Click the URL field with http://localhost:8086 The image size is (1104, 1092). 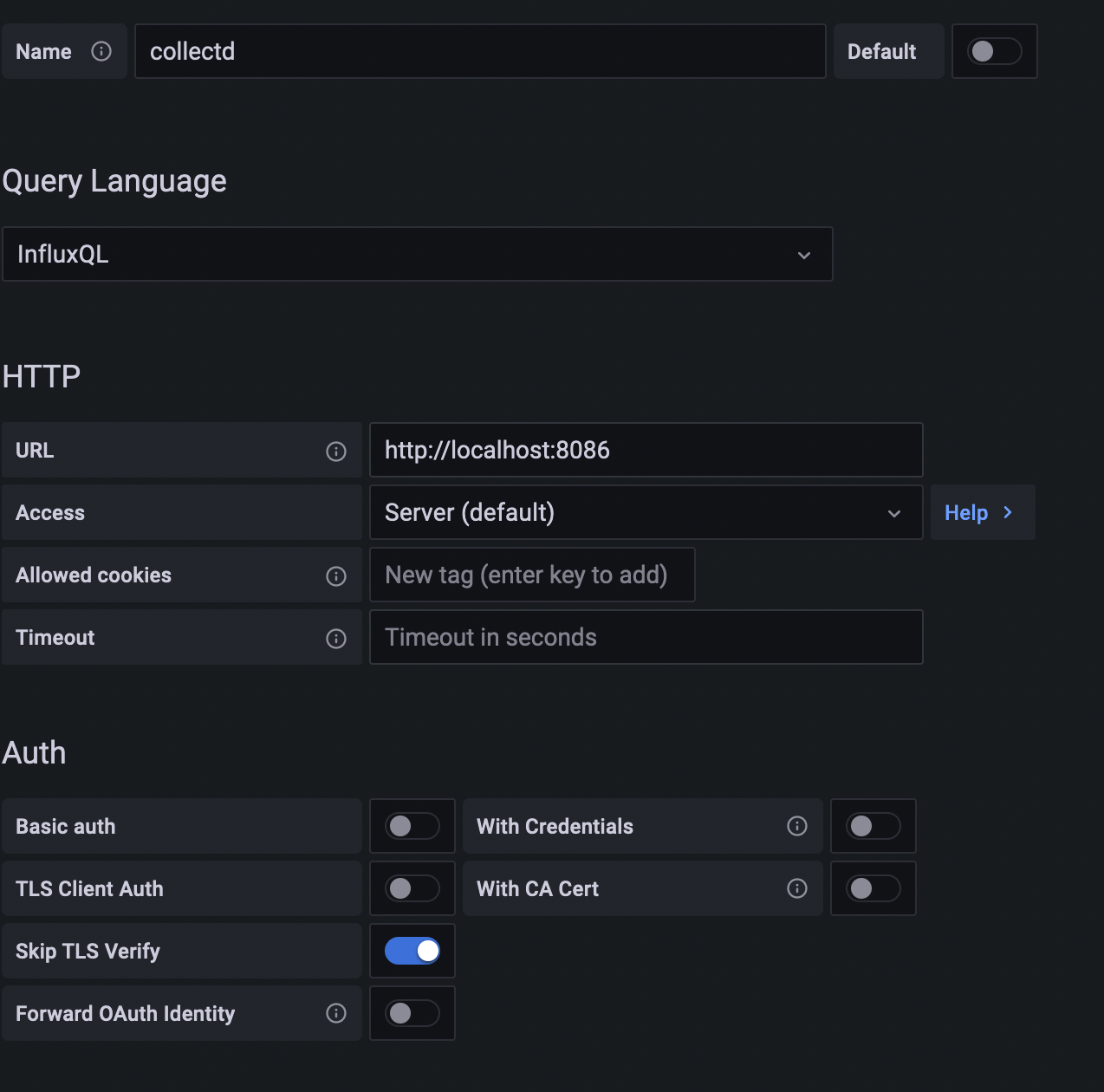pyautogui.click(x=646, y=451)
